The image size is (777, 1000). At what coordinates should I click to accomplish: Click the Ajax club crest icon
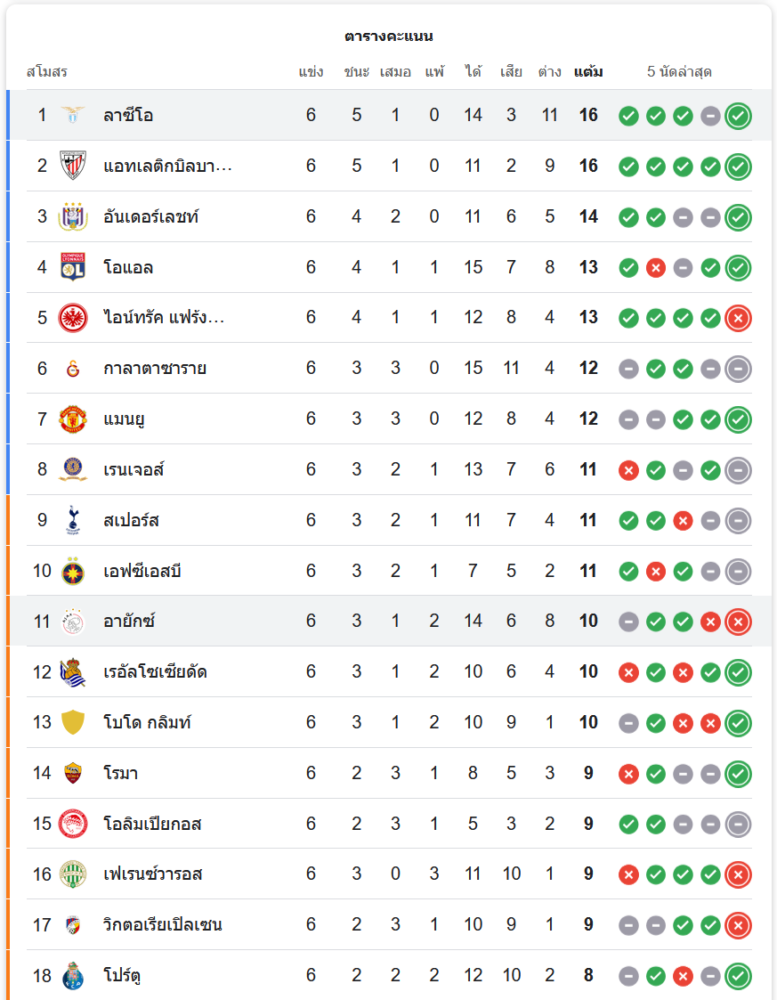pos(73,621)
